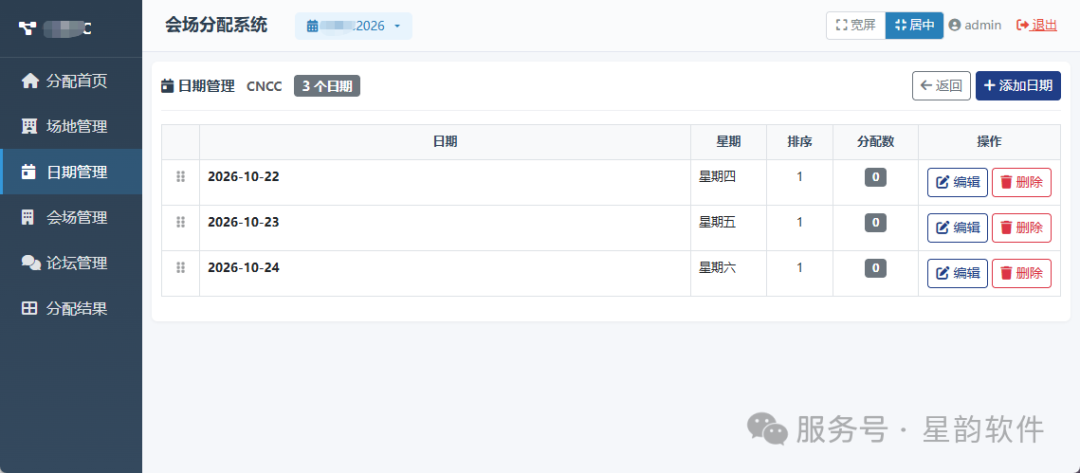This screenshot has width=1080, height=473.
Task: Edit the 2026-10-23 date entry
Action: [957, 228]
